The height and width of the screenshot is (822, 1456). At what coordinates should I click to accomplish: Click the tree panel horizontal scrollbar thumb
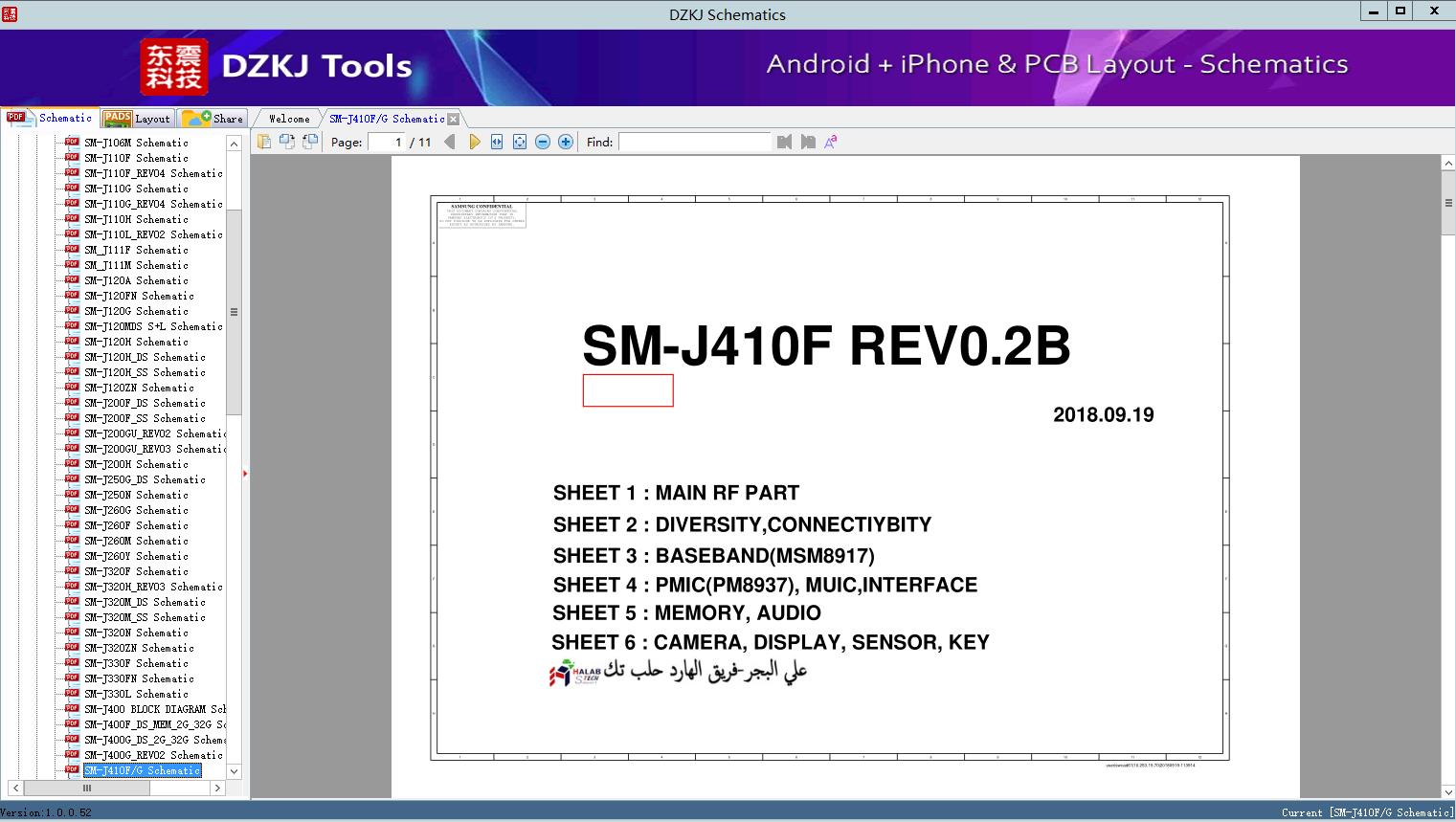[86, 788]
